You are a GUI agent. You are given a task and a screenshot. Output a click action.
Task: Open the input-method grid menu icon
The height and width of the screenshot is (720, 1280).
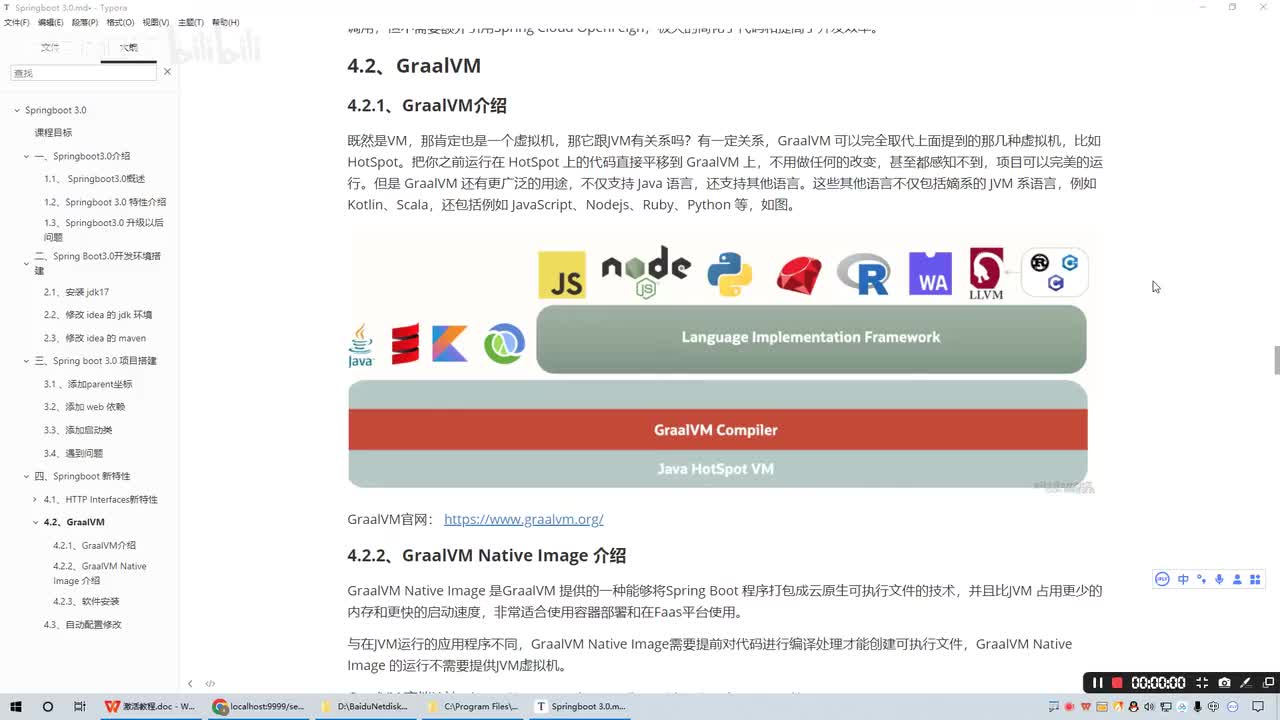[x=1255, y=579]
